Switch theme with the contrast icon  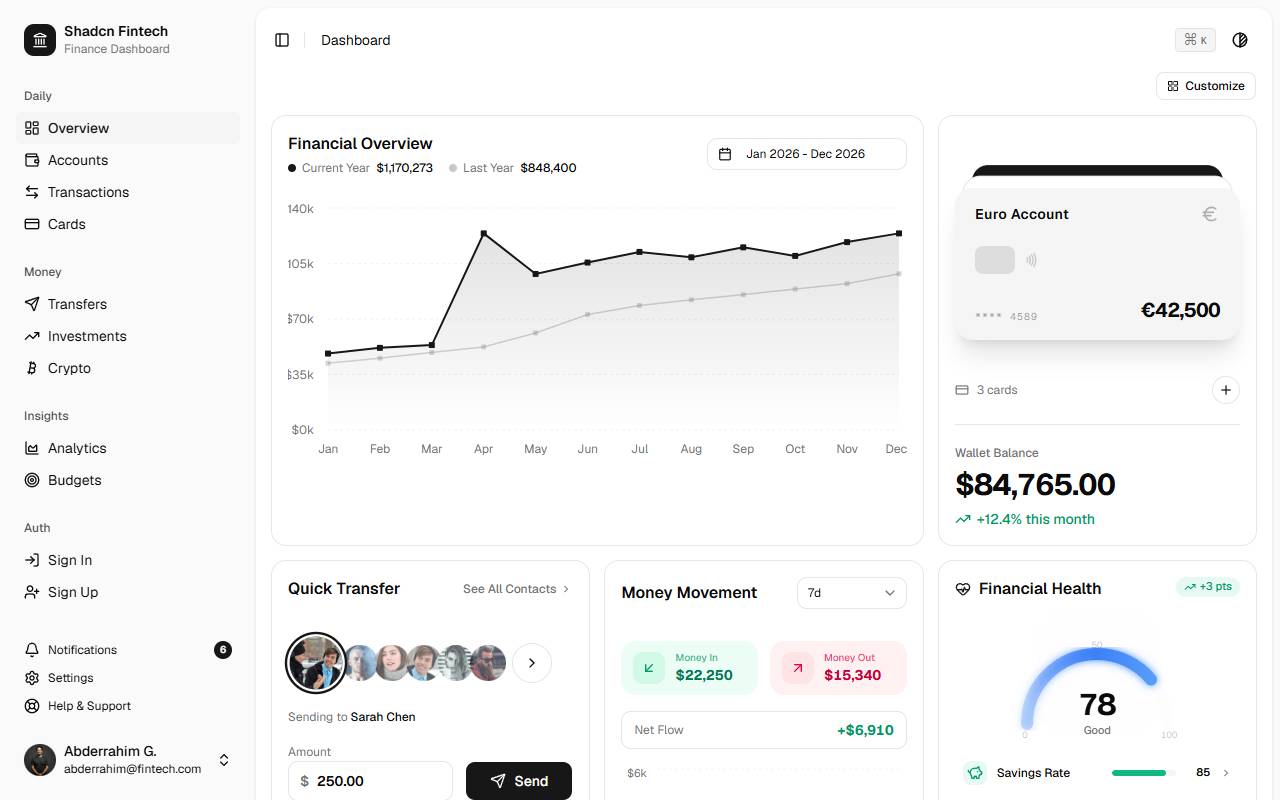[x=1240, y=40]
